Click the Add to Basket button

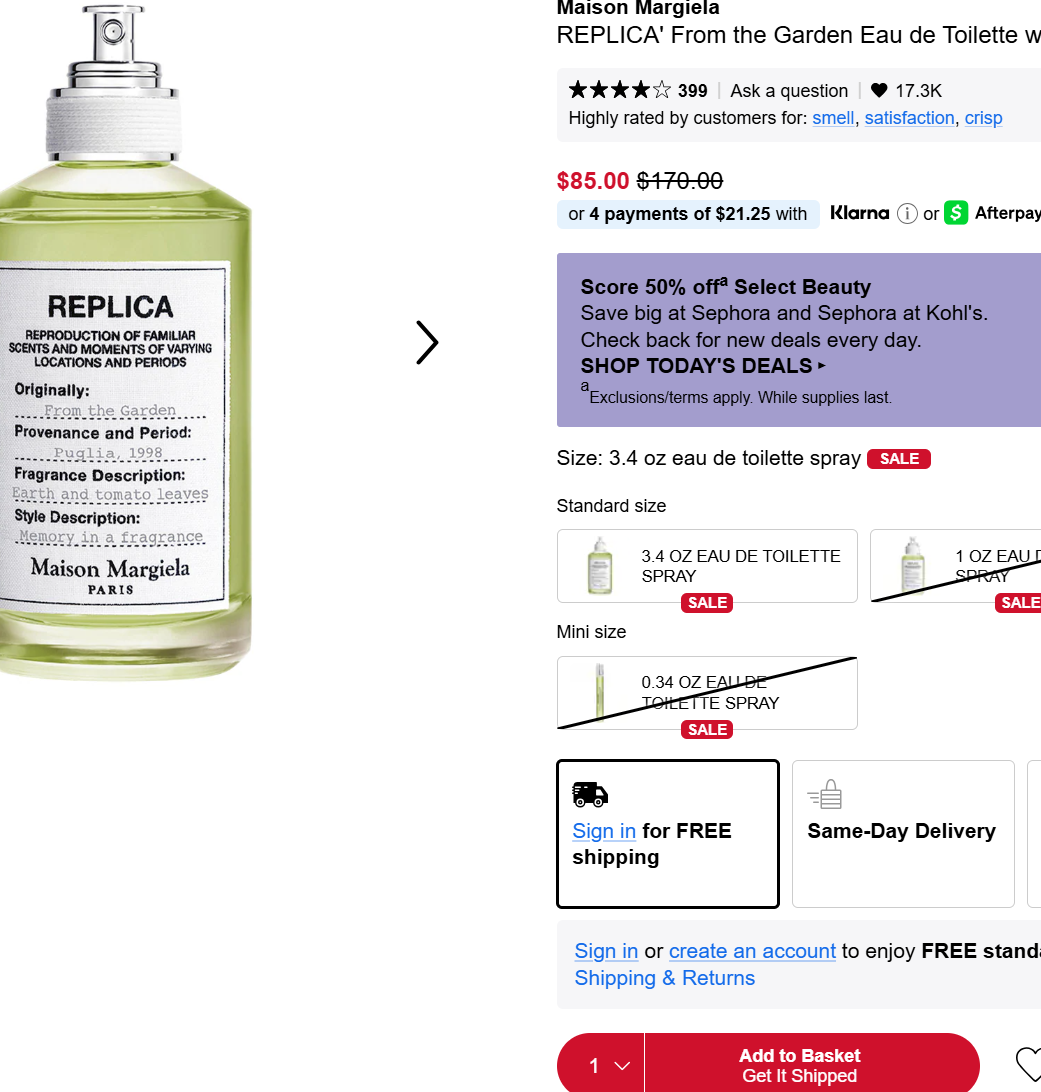coord(799,1063)
